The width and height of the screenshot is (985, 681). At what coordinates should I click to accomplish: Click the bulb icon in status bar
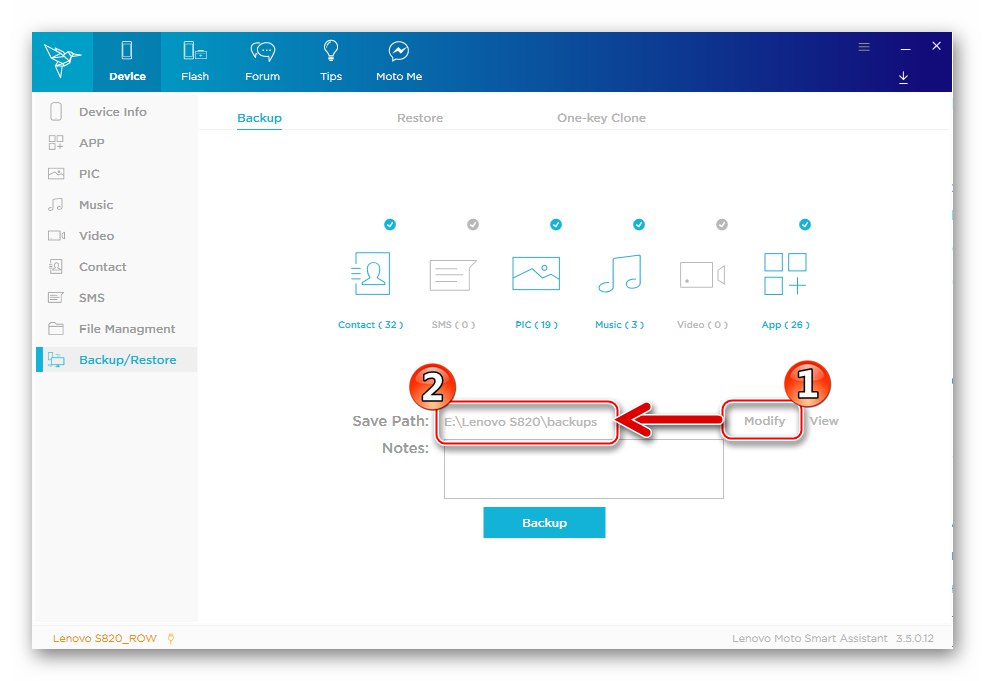[x=171, y=638]
